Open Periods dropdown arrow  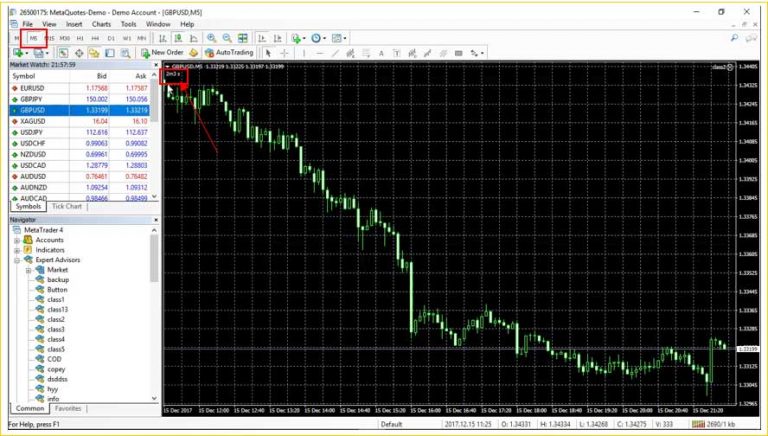pos(325,38)
